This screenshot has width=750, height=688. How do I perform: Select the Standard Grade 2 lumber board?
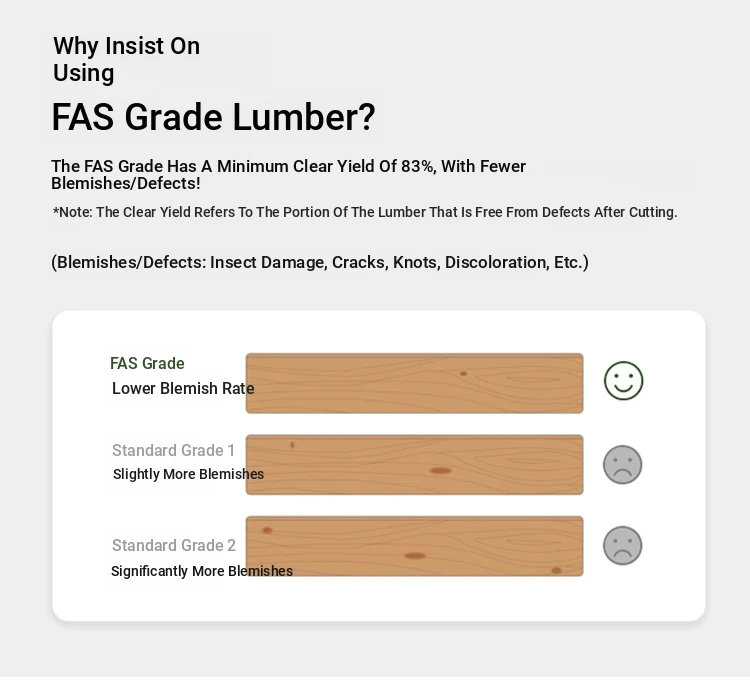(414, 546)
